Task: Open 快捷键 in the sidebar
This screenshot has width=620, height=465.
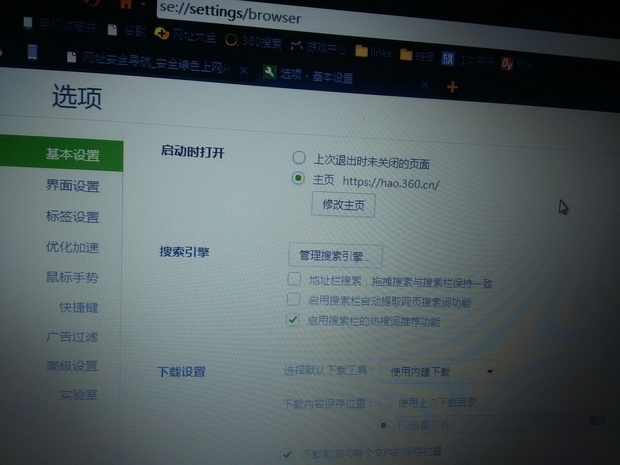Action: pos(78,307)
